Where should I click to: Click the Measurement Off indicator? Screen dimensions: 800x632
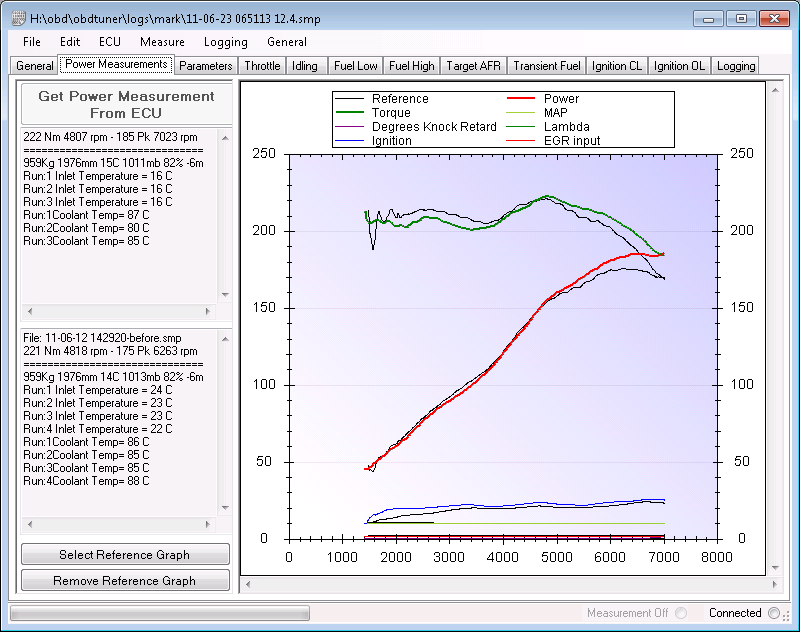point(681,613)
